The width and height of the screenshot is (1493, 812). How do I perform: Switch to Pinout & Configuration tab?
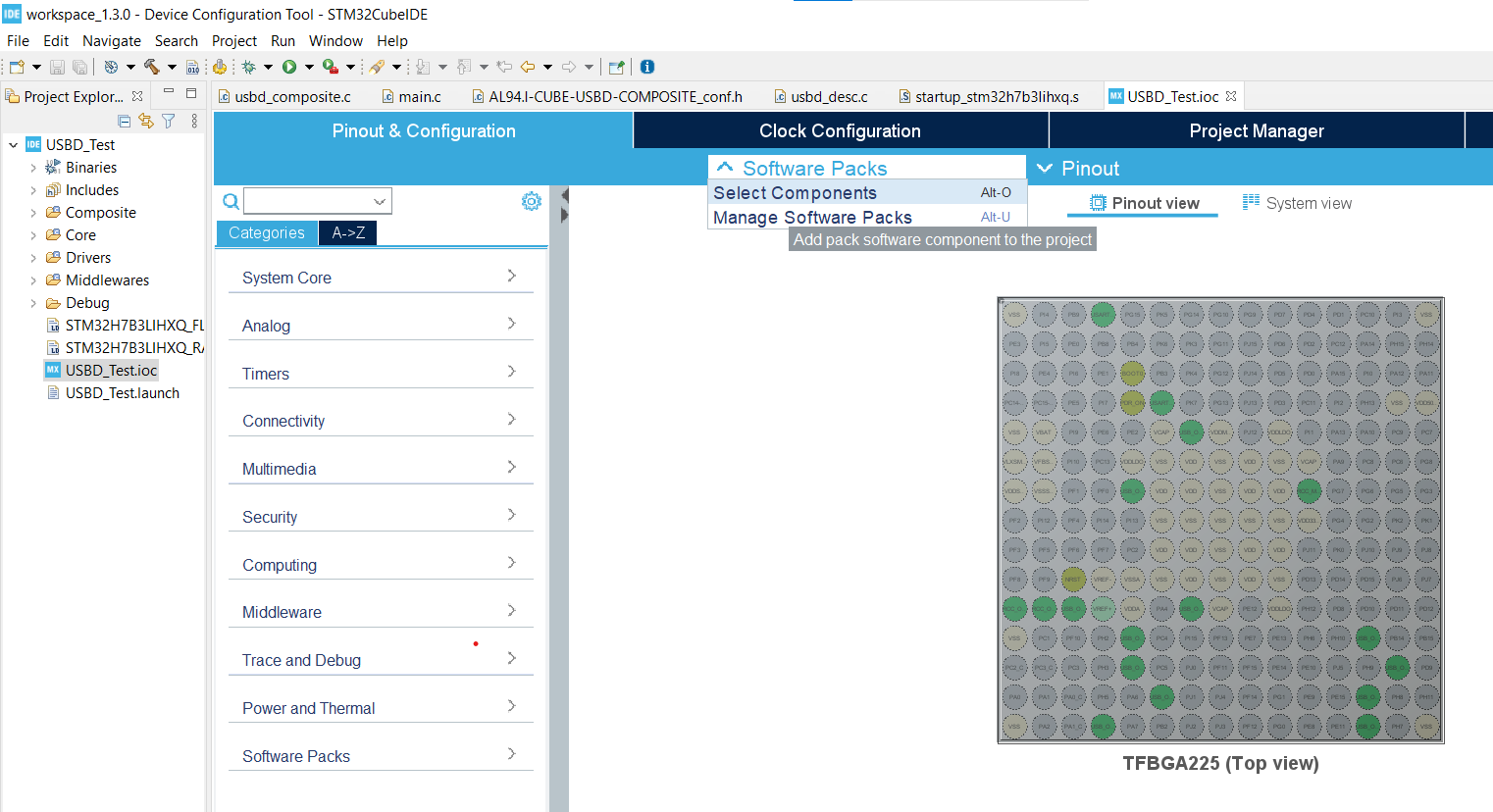click(424, 130)
